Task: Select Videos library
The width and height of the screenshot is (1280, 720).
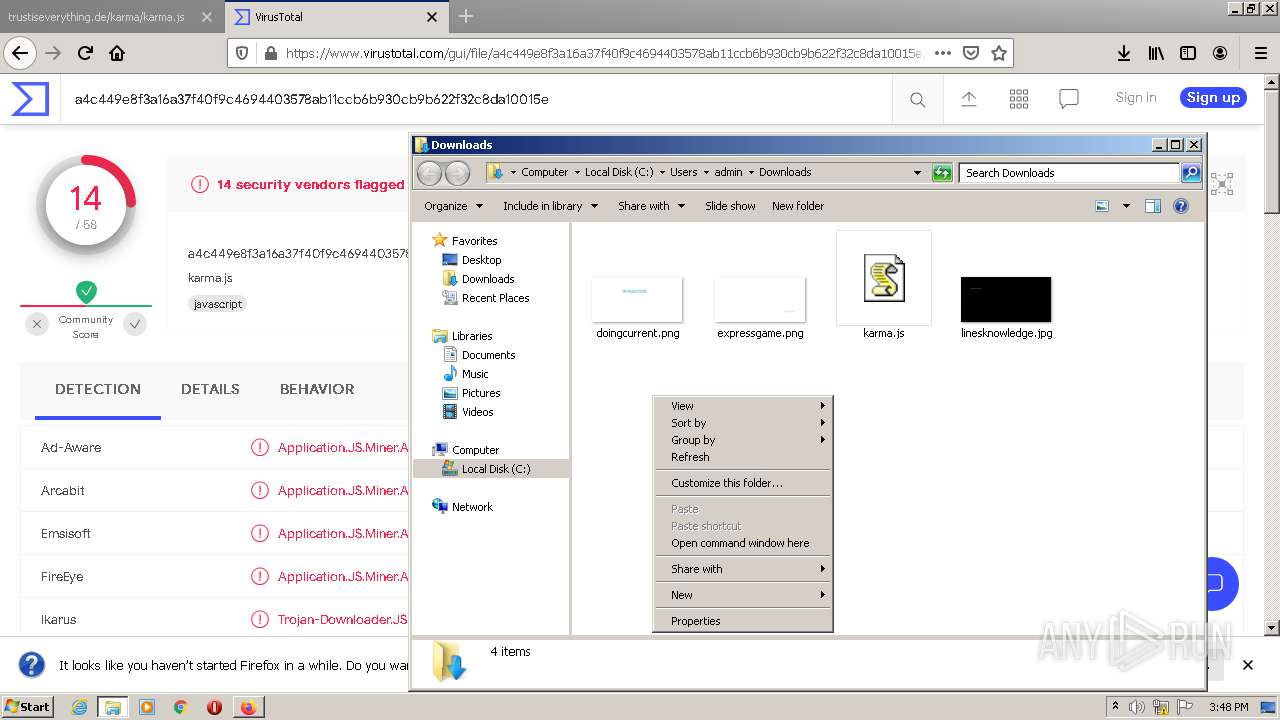Action: tap(477, 412)
